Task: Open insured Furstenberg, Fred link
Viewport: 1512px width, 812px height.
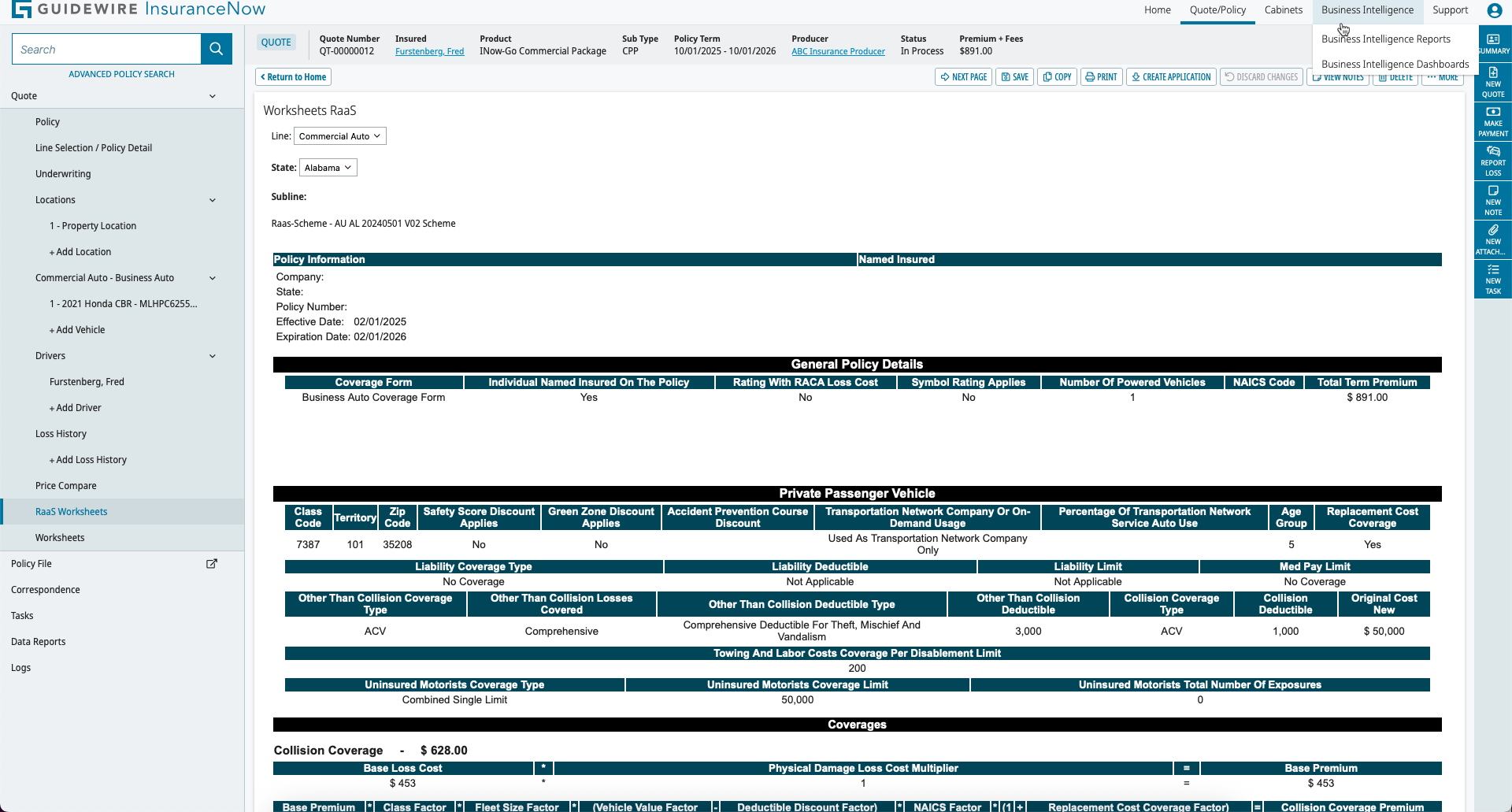Action: point(428,51)
